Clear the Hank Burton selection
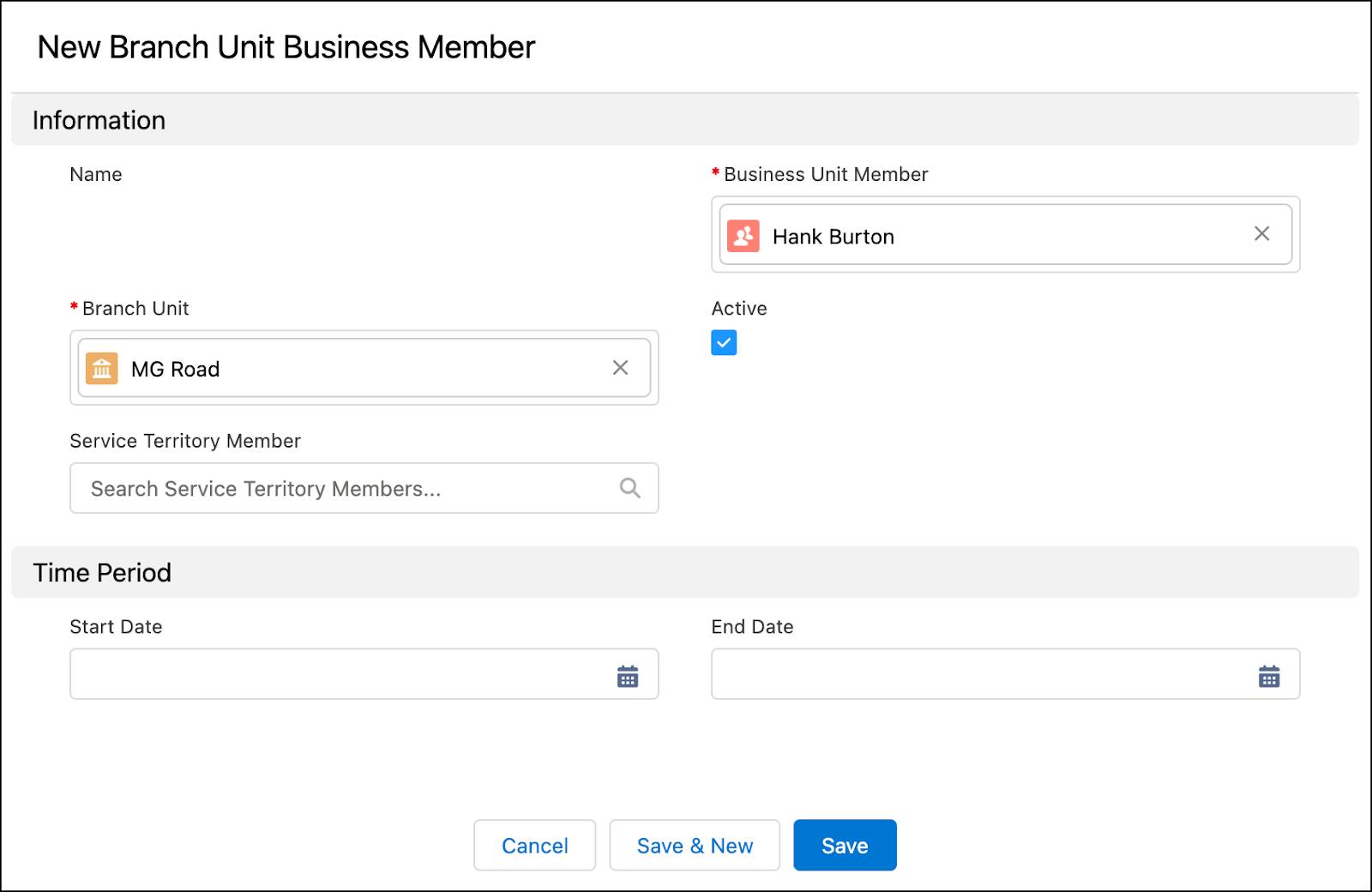 1261,234
